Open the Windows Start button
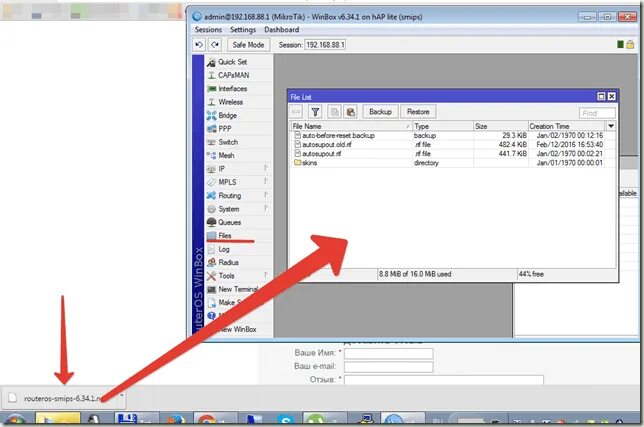The width and height of the screenshot is (644, 427). pyautogui.click(x=15, y=420)
